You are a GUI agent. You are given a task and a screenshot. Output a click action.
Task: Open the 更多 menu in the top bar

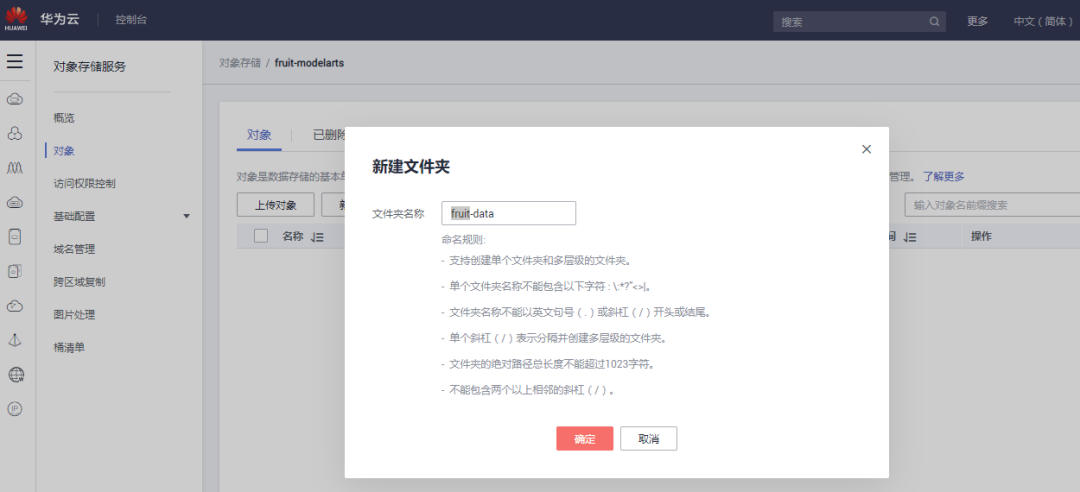coord(977,21)
